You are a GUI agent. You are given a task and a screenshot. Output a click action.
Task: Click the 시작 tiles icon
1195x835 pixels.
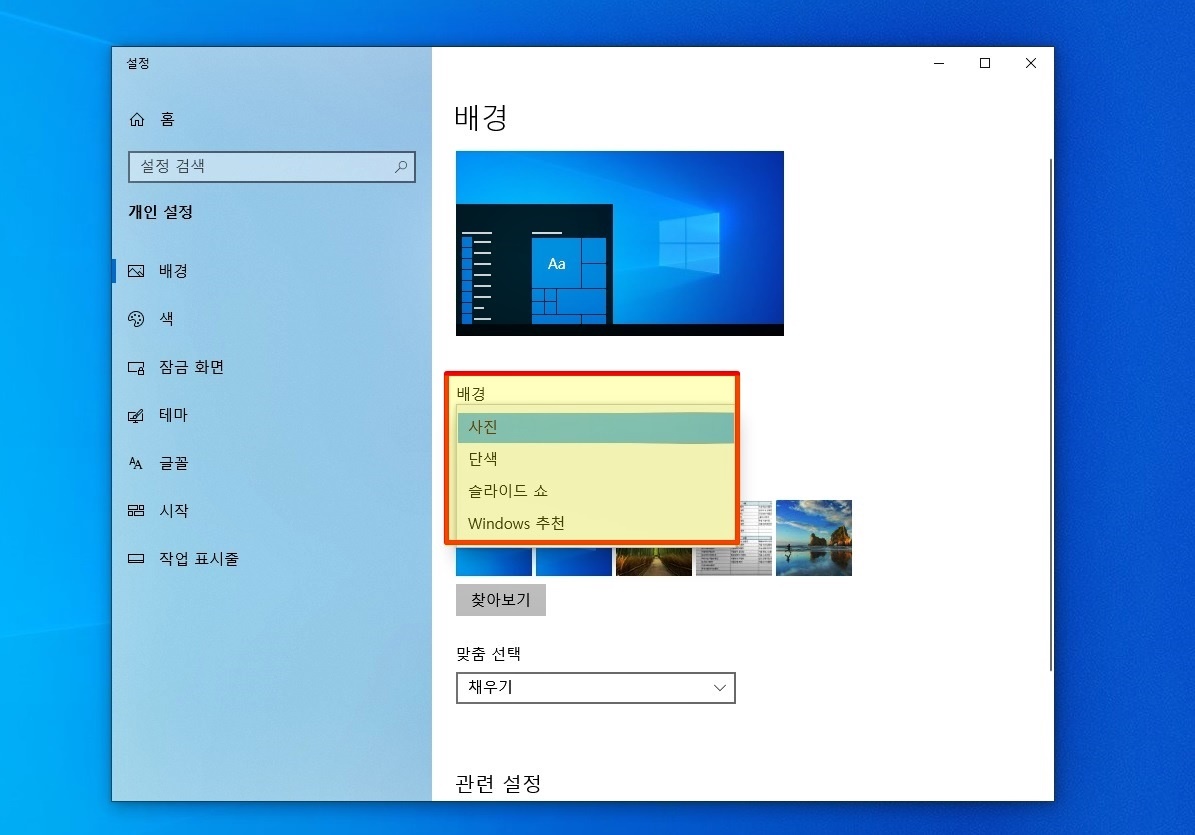136,510
